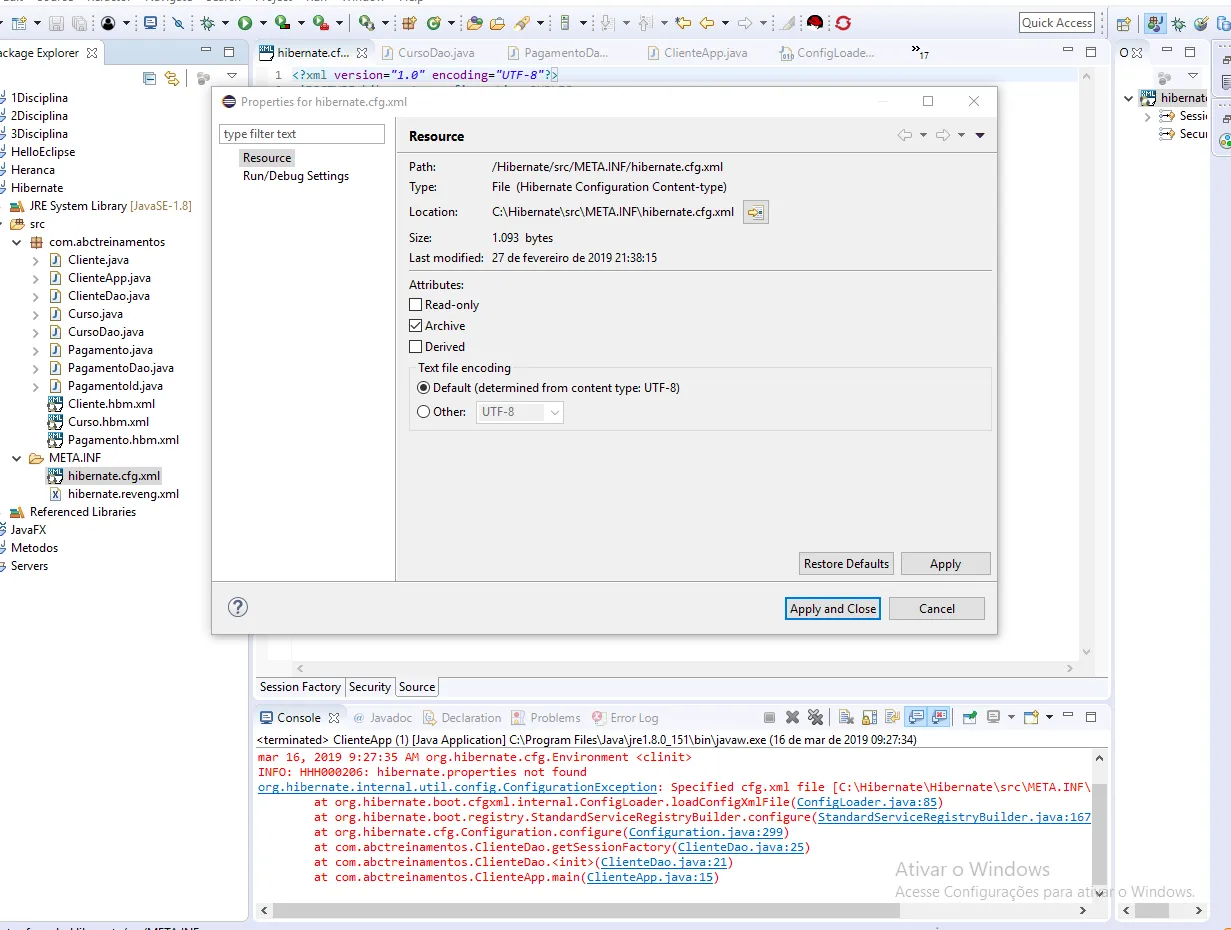
Task: Expand the Cliente.java tree node
Action: 36,260
